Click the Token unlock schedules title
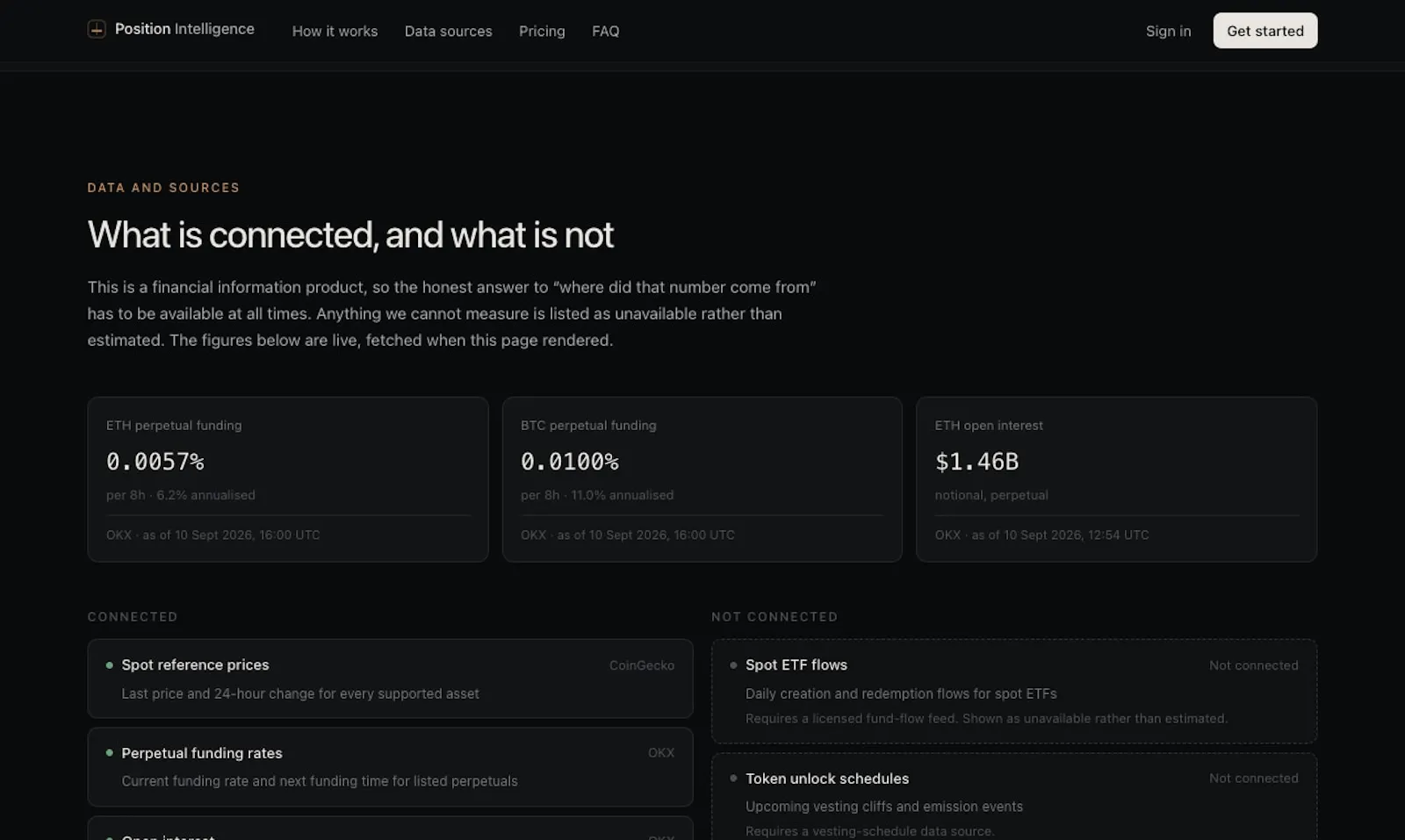This screenshot has height=840, width=1405. [x=827, y=779]
